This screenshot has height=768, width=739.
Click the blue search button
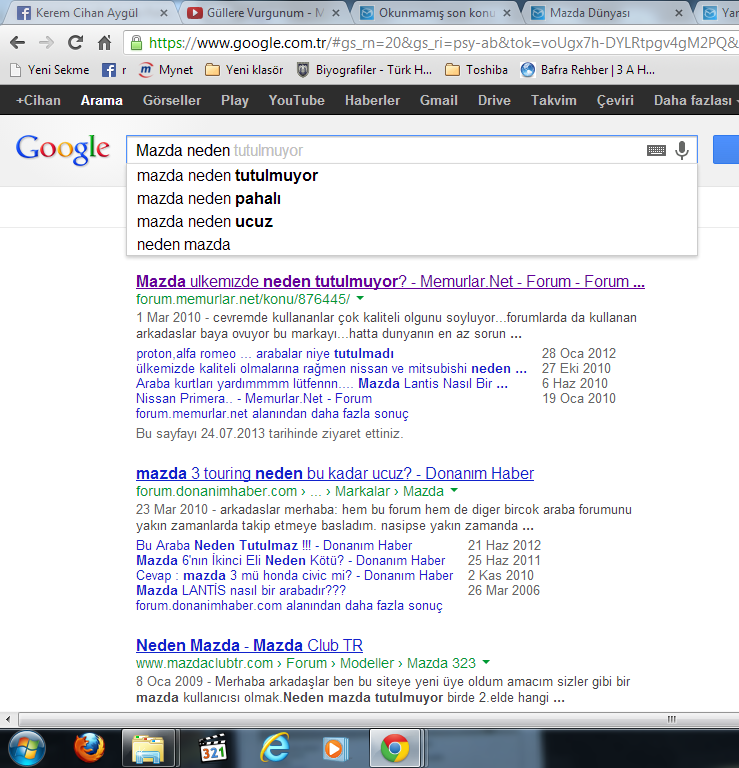[x=726, y=149]
